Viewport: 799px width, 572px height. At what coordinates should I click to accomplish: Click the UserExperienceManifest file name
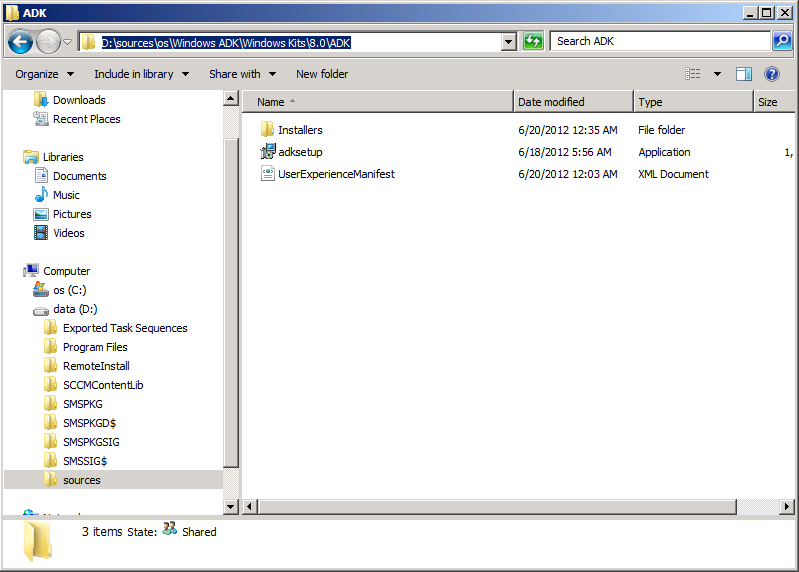336,174
